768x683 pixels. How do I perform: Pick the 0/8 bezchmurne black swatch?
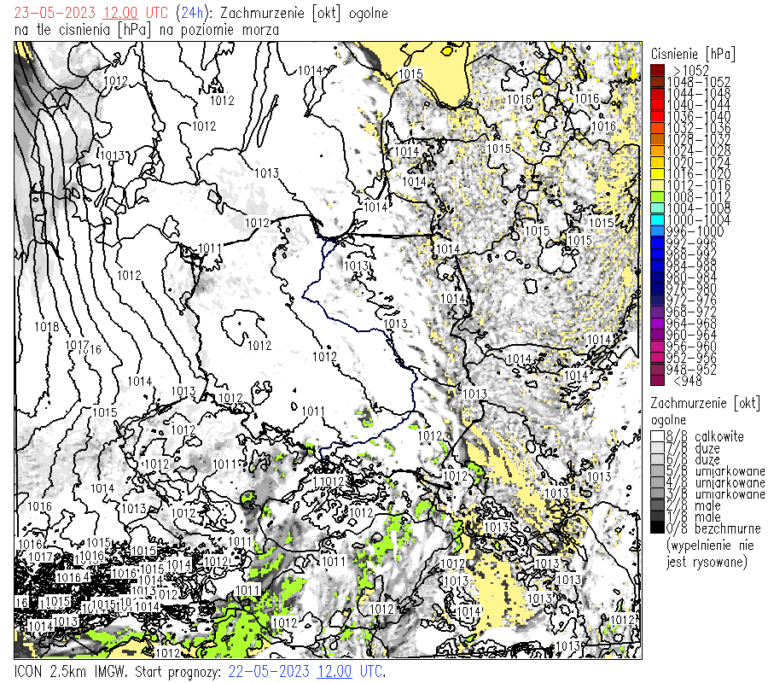[x=657, y=528]
